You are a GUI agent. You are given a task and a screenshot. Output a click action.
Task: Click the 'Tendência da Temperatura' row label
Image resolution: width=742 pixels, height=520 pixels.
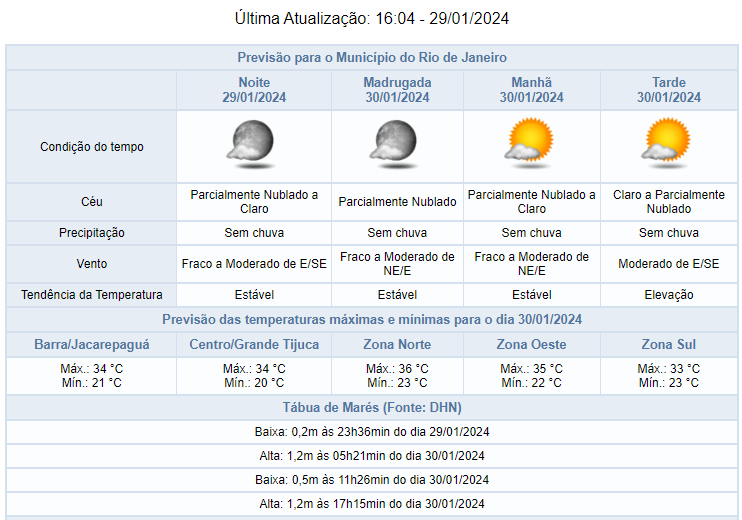[x=92, y=295]
